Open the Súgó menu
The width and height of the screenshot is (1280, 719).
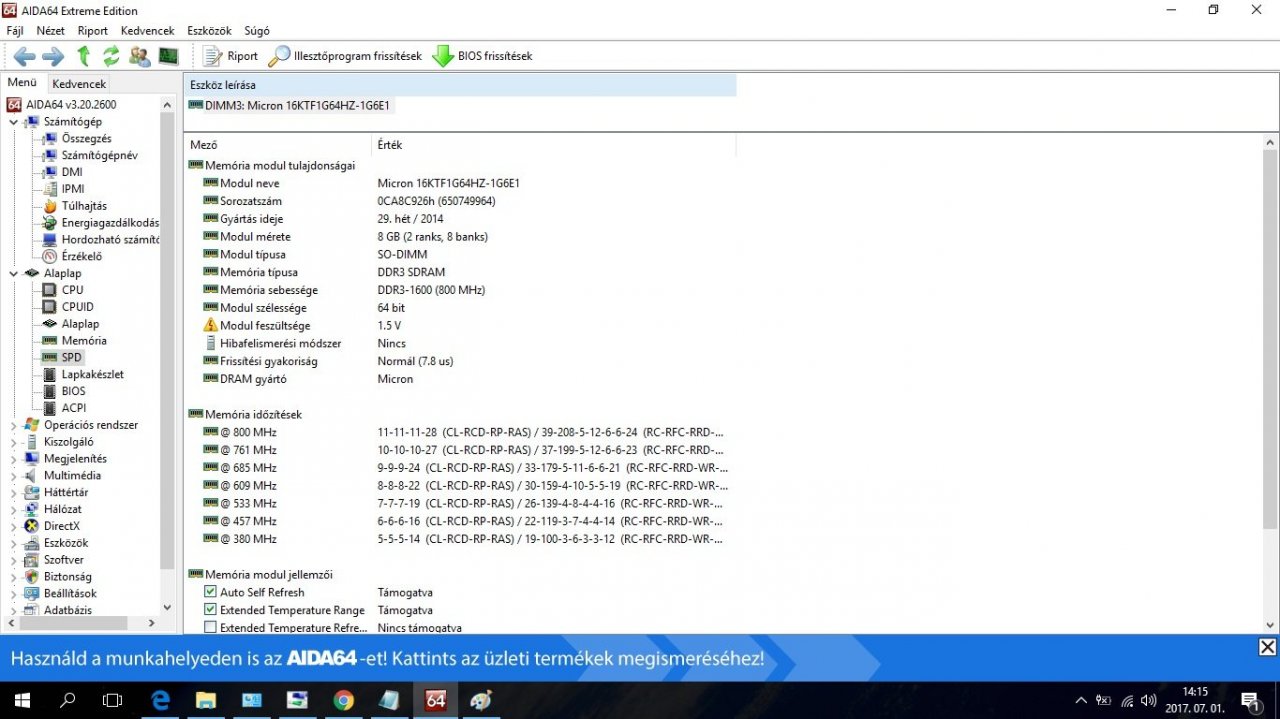click(257, 31)
